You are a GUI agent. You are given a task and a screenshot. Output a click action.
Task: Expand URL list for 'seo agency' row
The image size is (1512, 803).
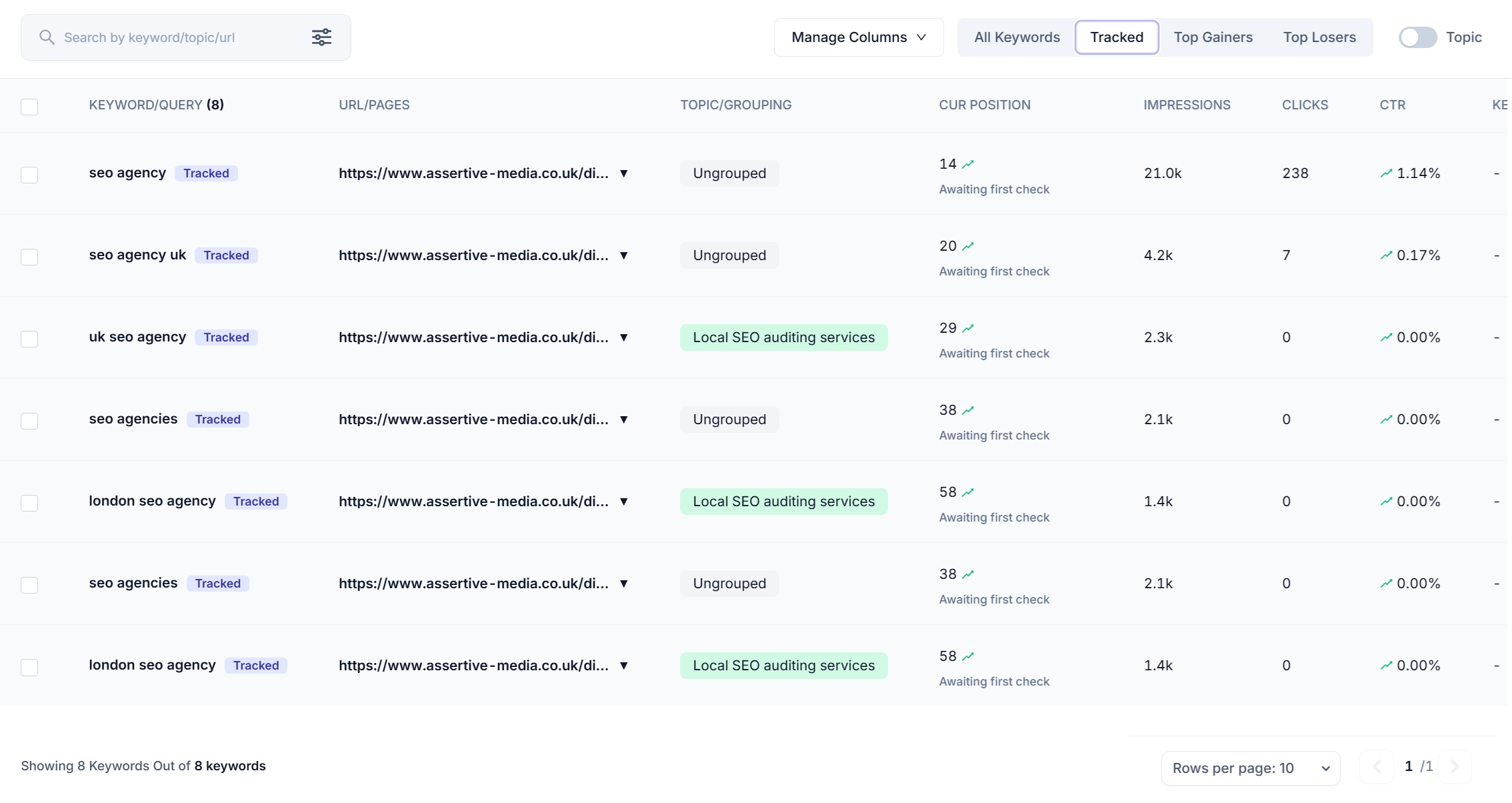point(624,173)
